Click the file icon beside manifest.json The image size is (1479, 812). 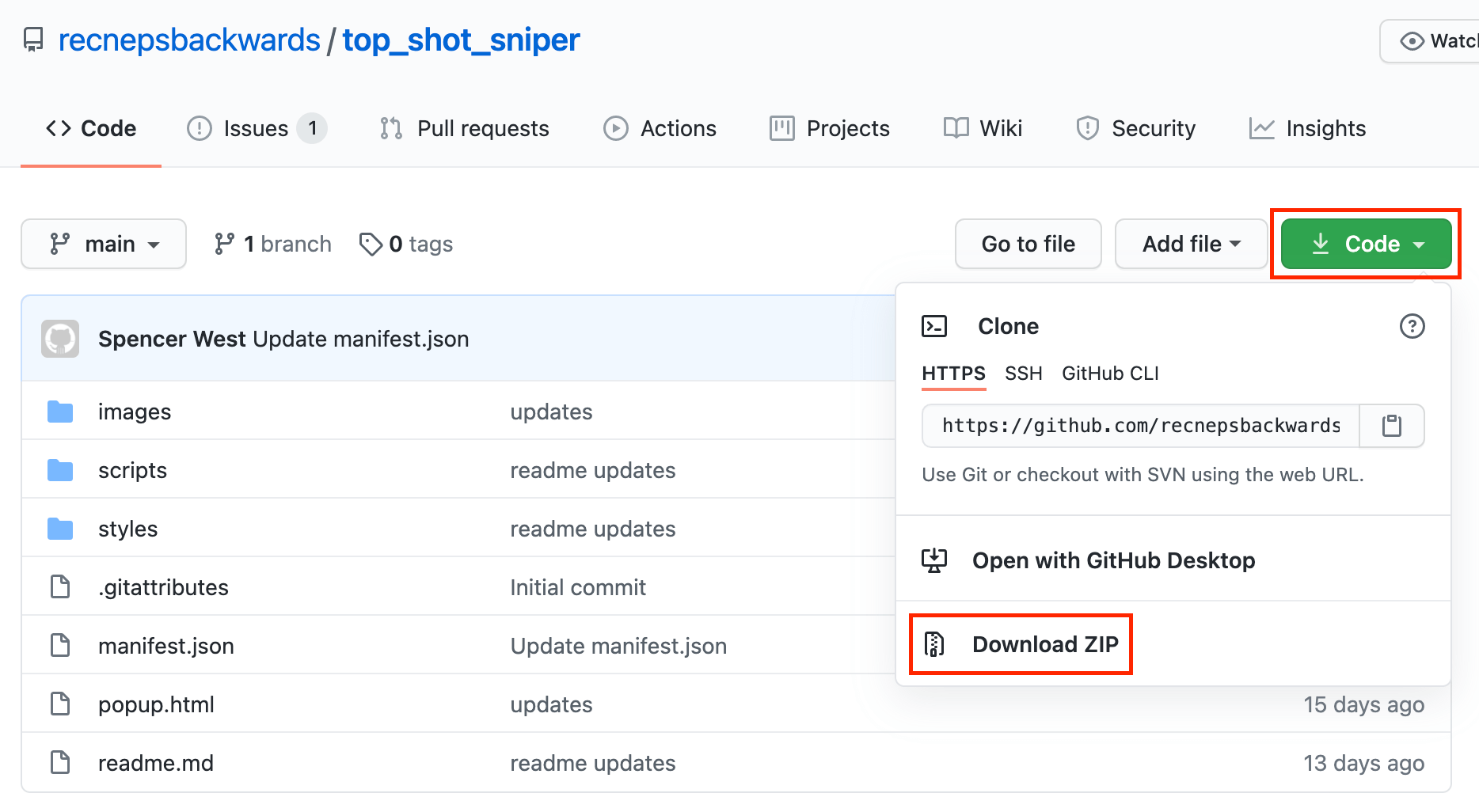[60, 646]
